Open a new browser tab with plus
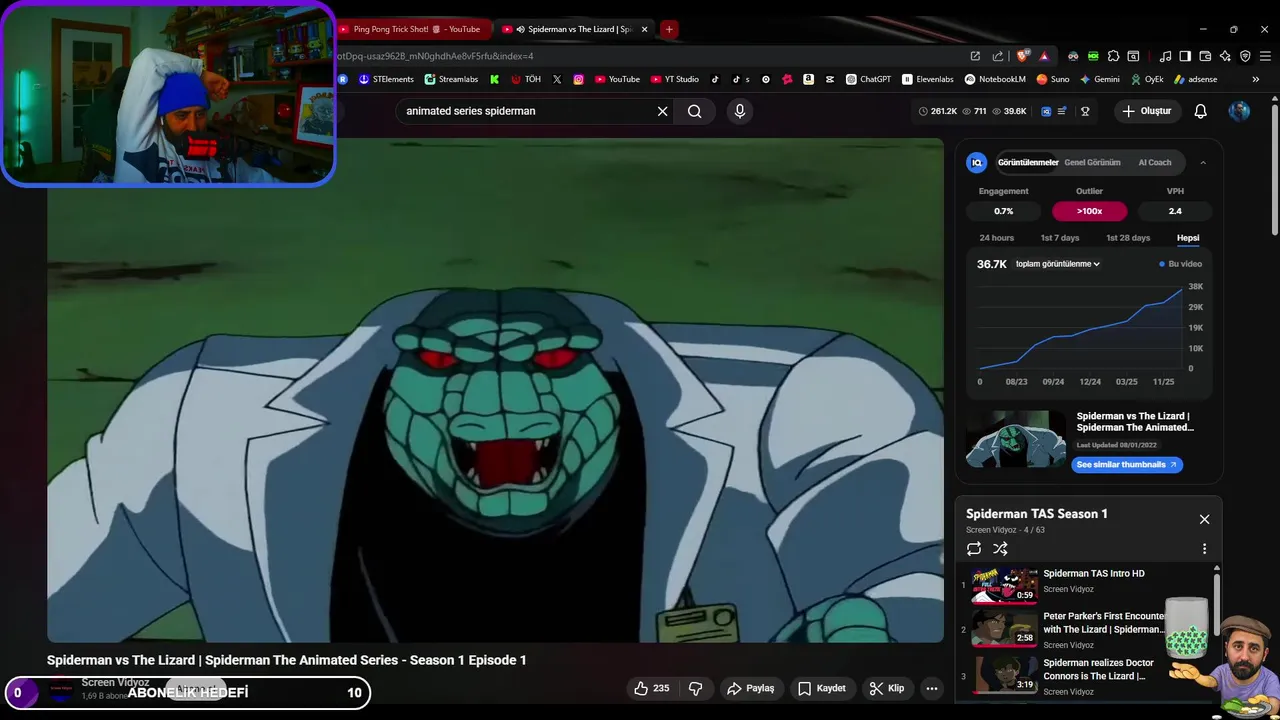Image resolution: width=1280 pixels, height=720 pixels. coord(669,29)
